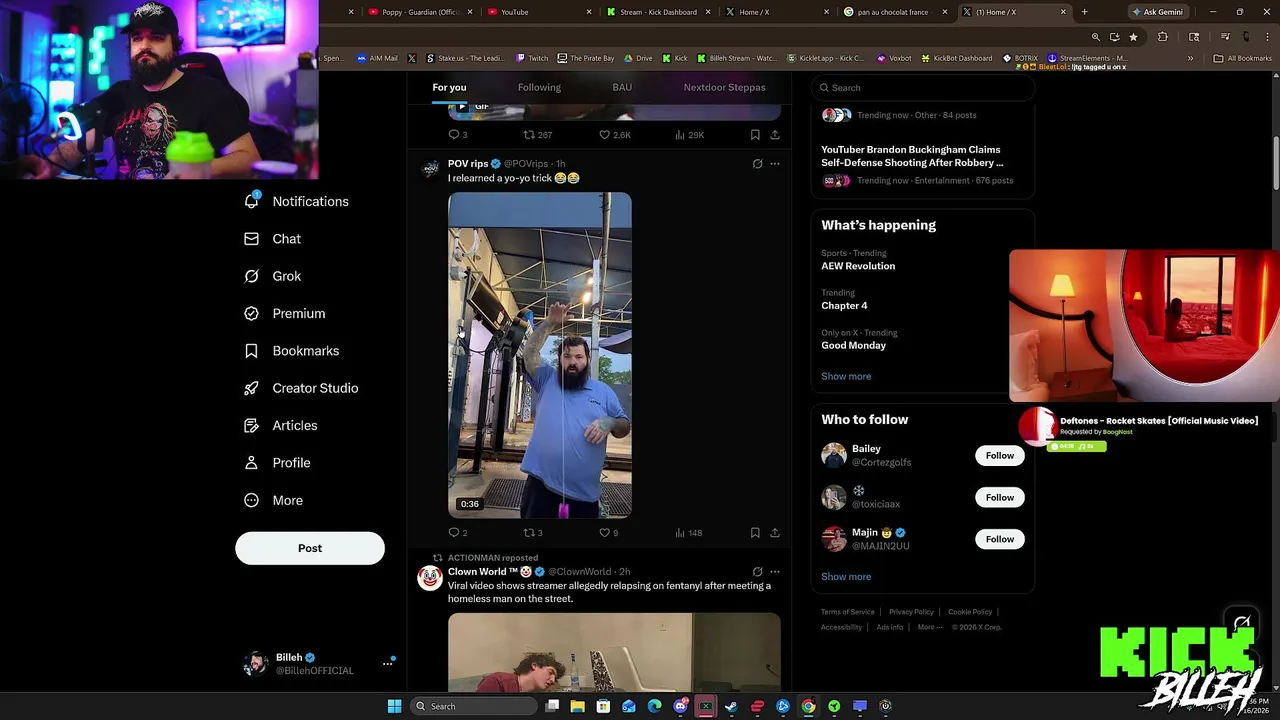Follow @toxiciaax account
Image resolution: width=1280 pixels, height=720 pixels.
[1000, 497]
